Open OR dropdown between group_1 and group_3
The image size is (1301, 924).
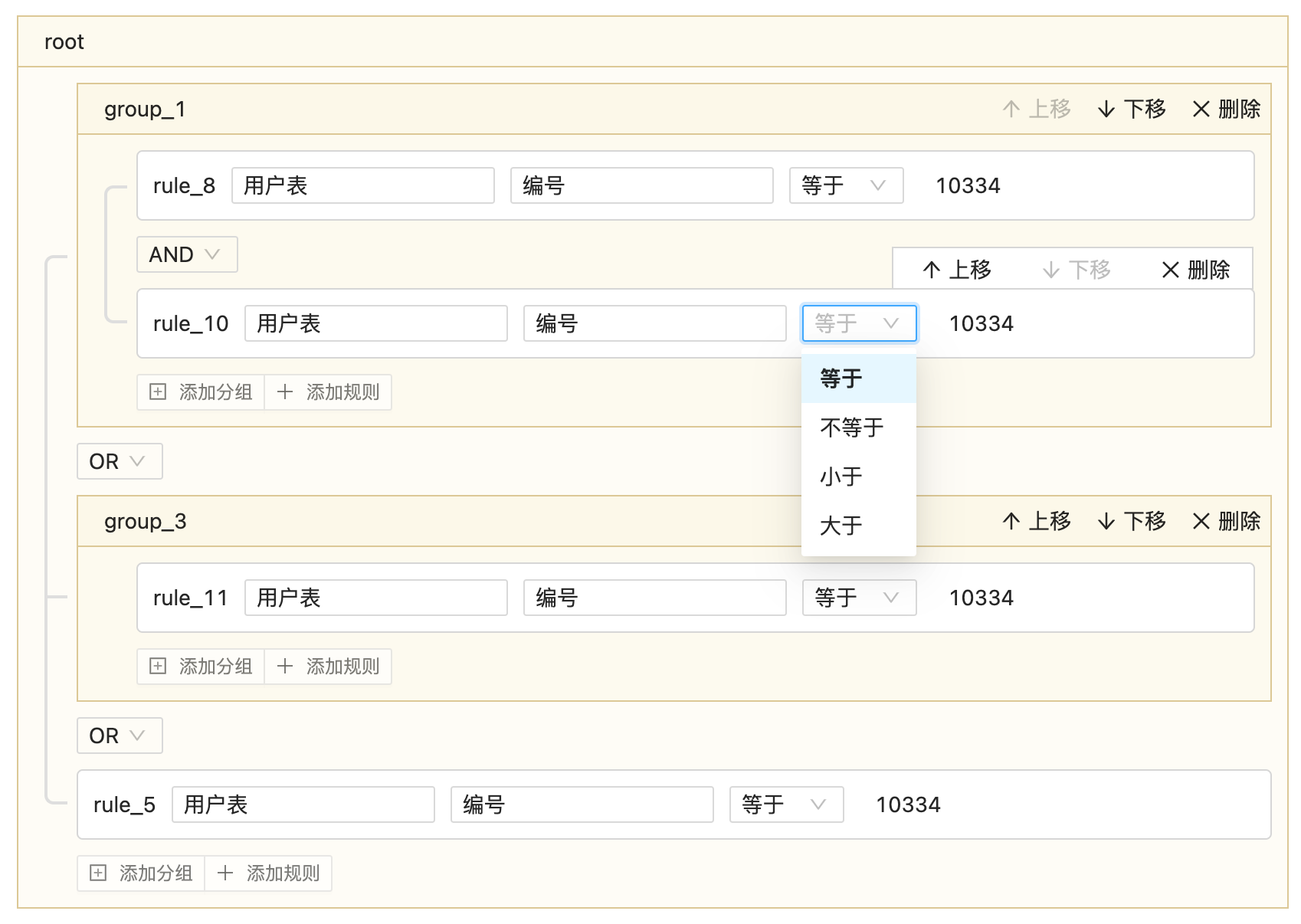[x=120, y=461]
